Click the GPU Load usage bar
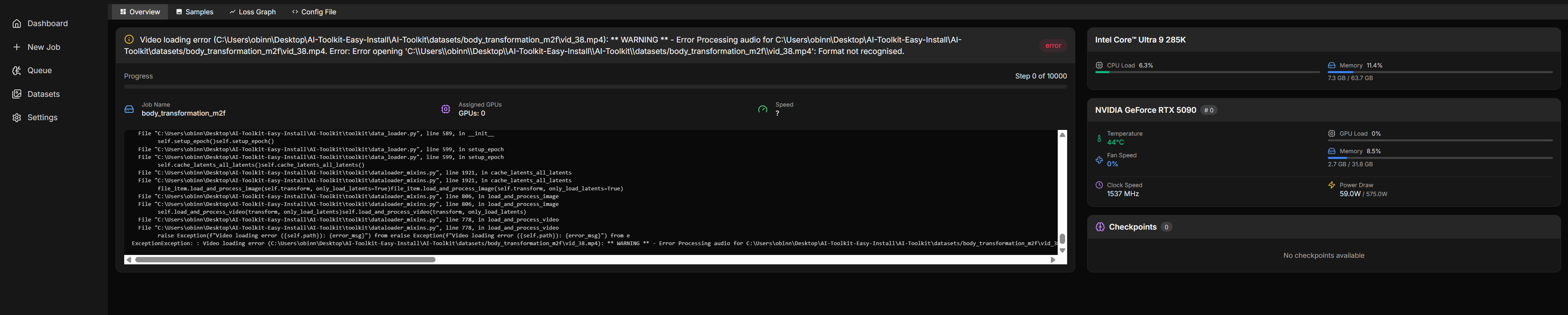 coord(1440,140)
